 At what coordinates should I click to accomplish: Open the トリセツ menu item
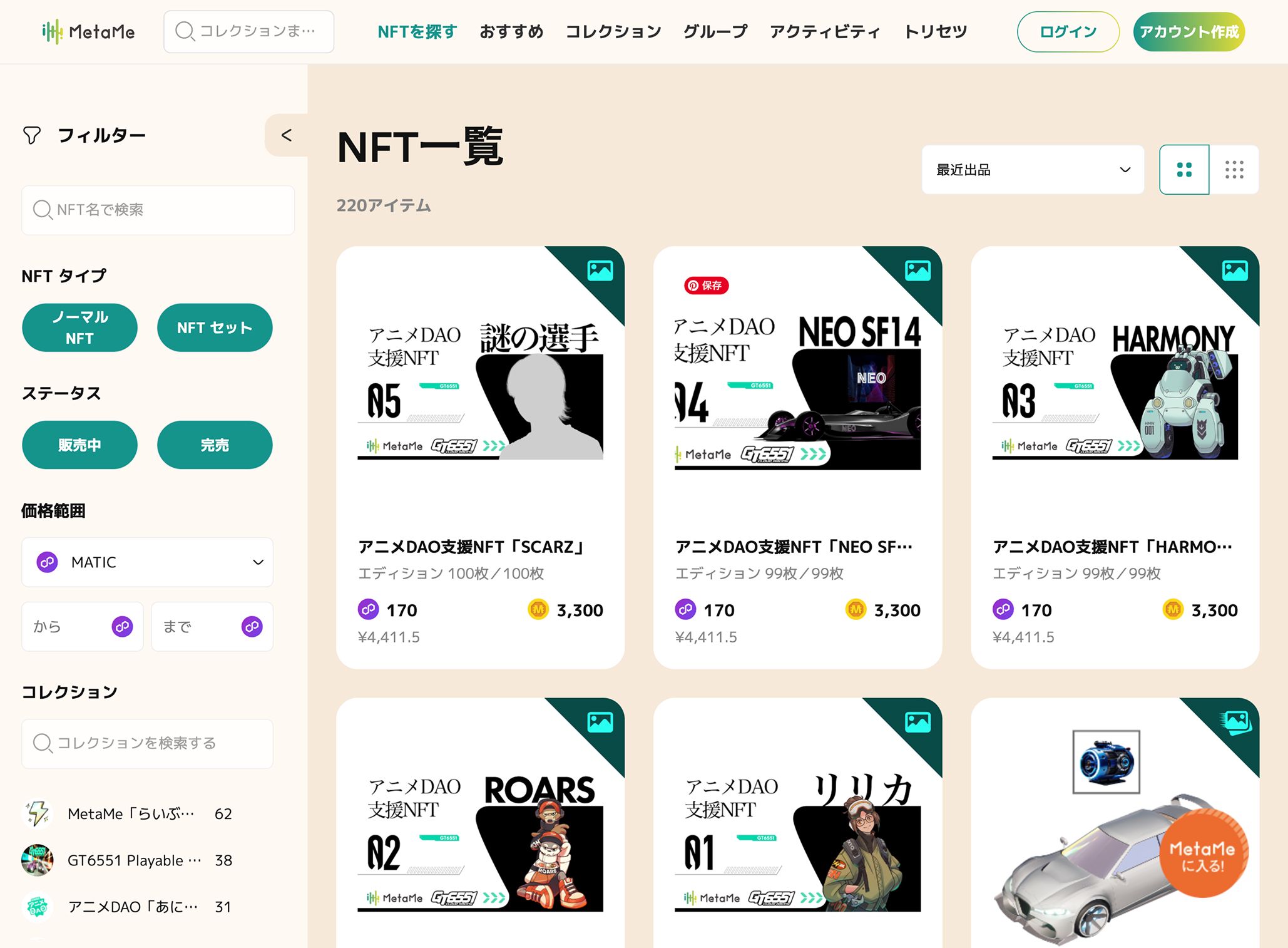[936, 32]
